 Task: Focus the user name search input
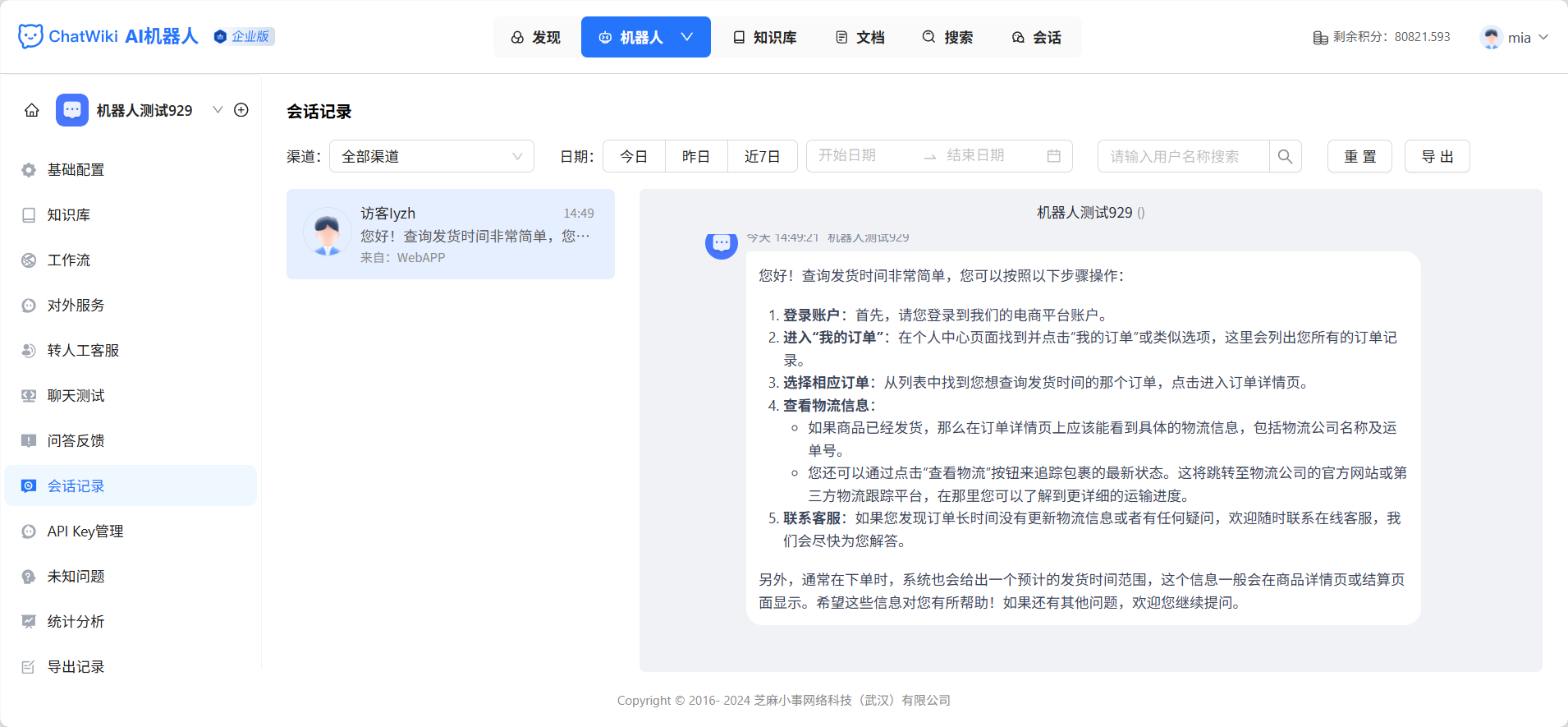coord(1183,156)
